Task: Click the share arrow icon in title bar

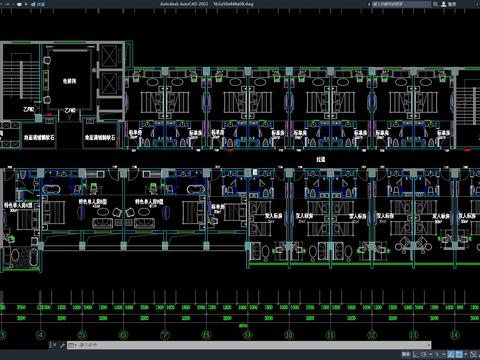Action: click(33, 4)
